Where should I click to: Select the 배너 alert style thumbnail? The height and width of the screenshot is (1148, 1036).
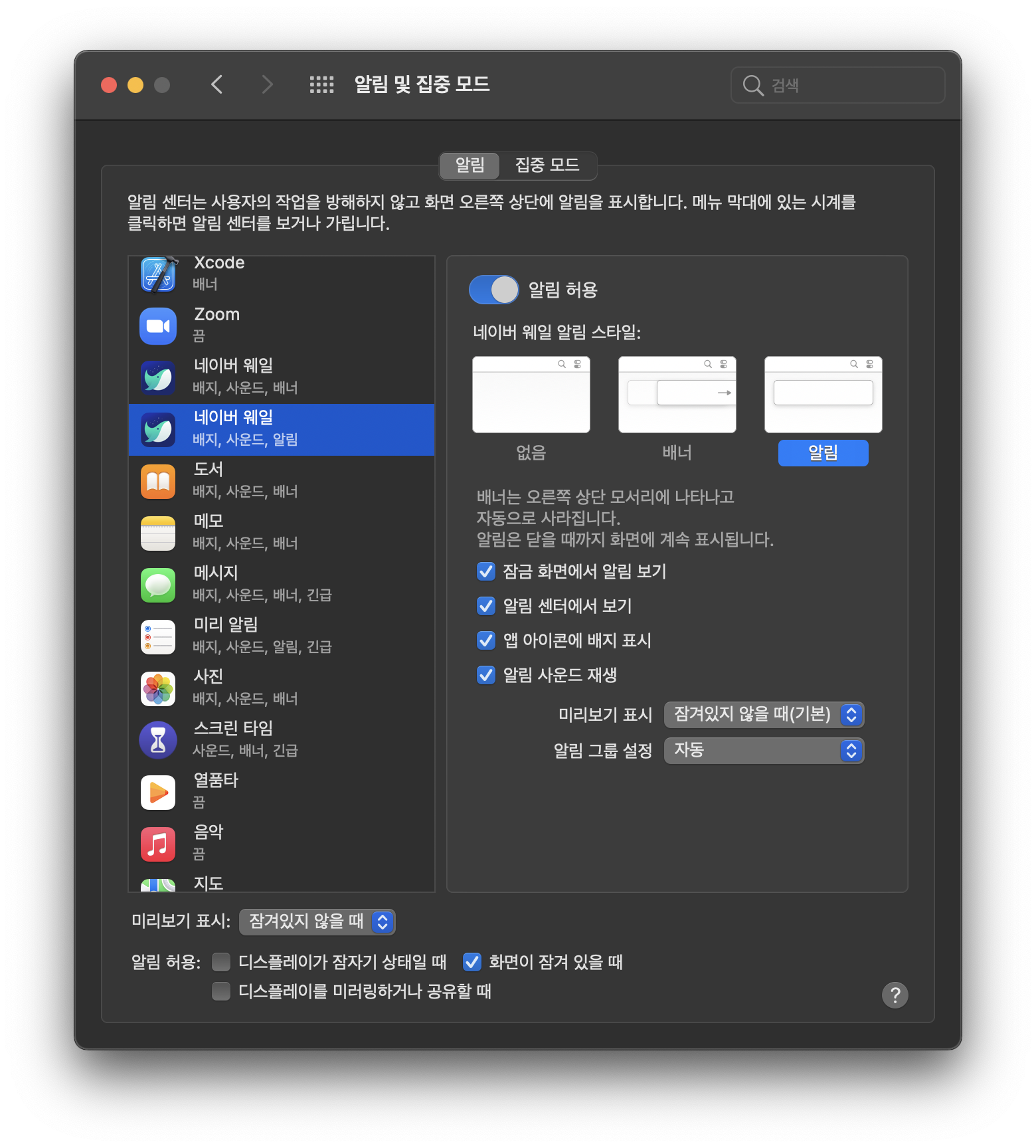tap(677, 395)
